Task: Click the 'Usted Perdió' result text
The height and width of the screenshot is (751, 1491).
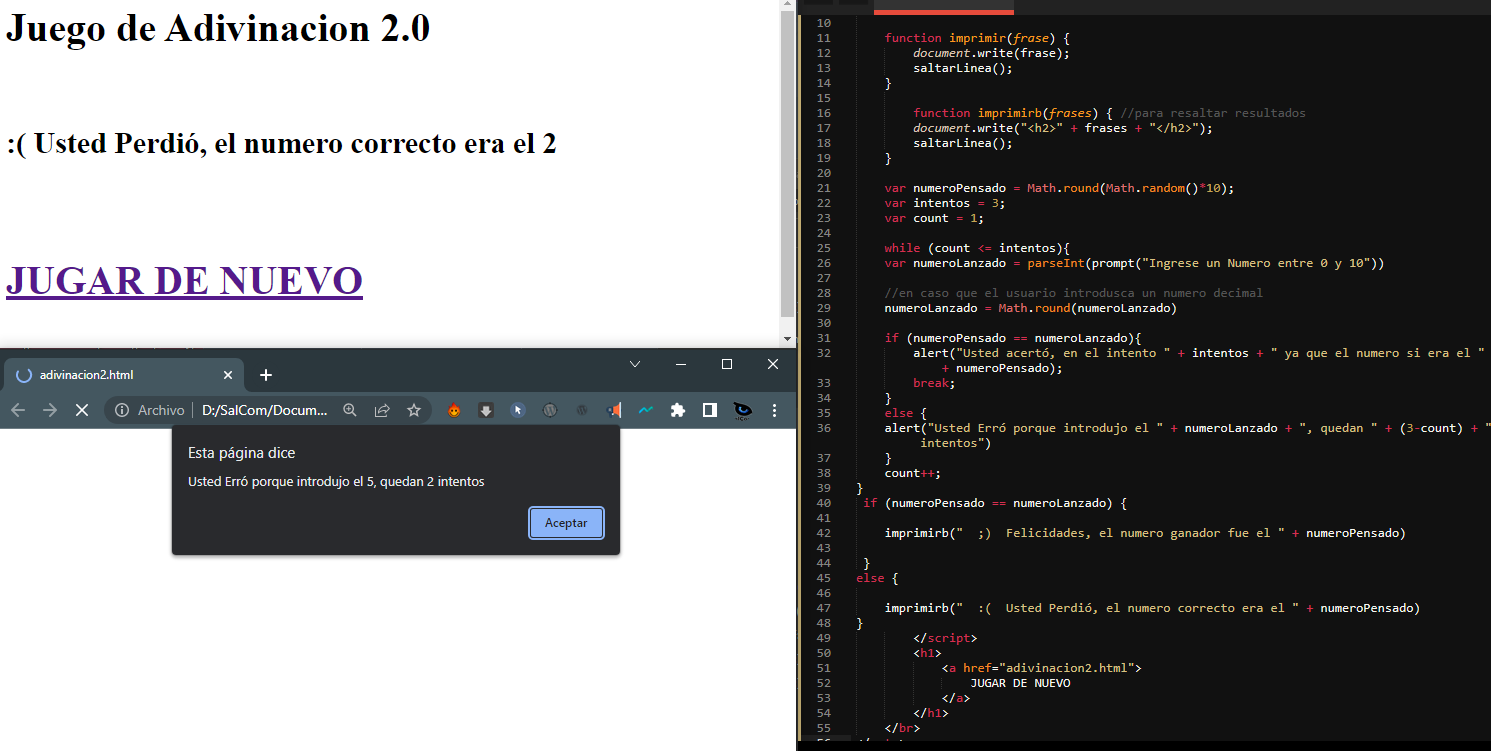Action: click(281, 144)
